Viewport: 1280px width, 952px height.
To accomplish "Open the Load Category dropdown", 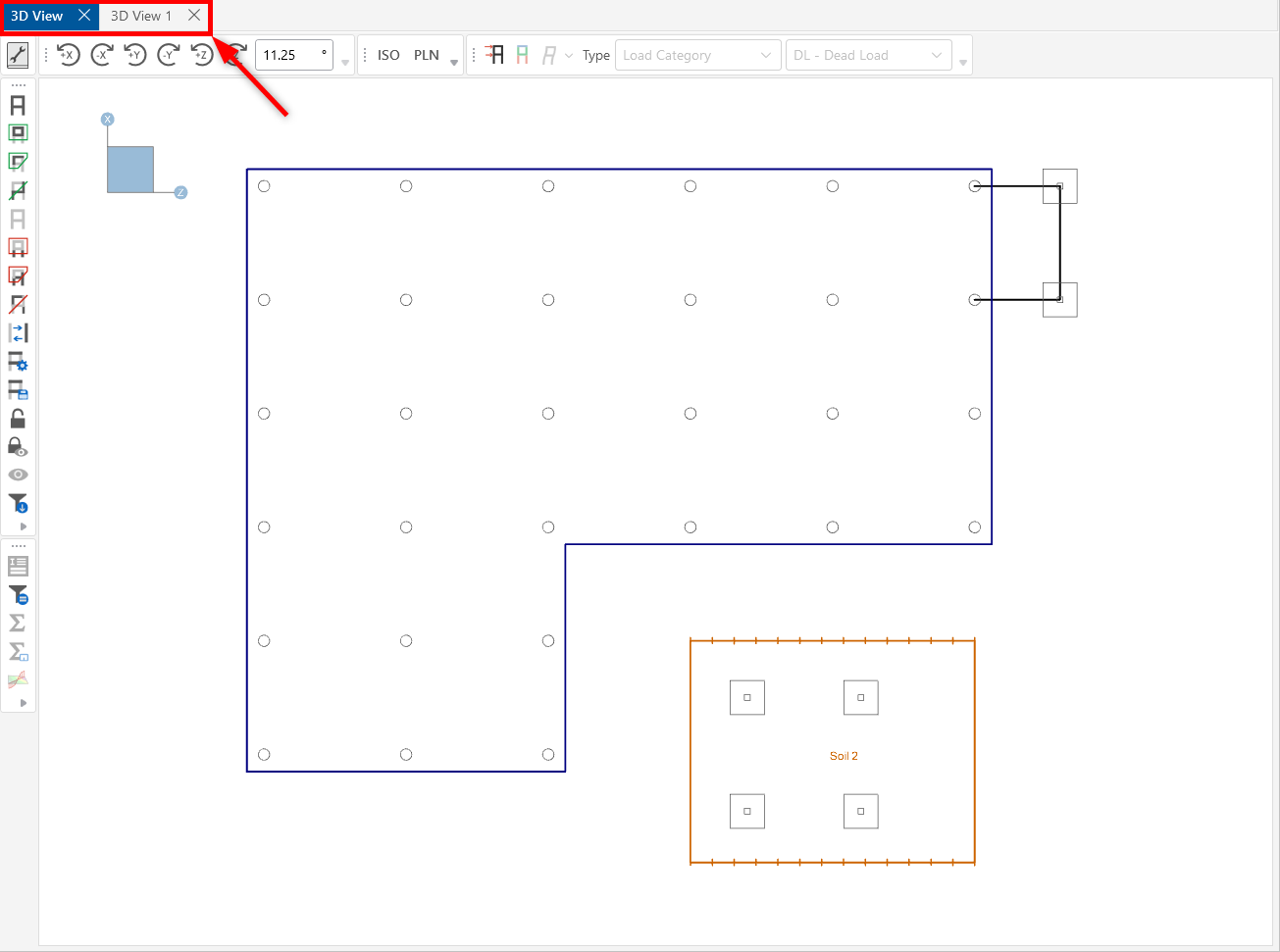I will (x=697, y=55).
